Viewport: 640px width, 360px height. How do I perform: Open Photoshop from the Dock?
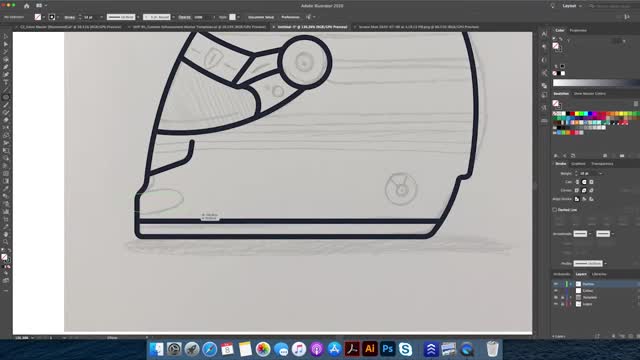[x=387, y=349]
